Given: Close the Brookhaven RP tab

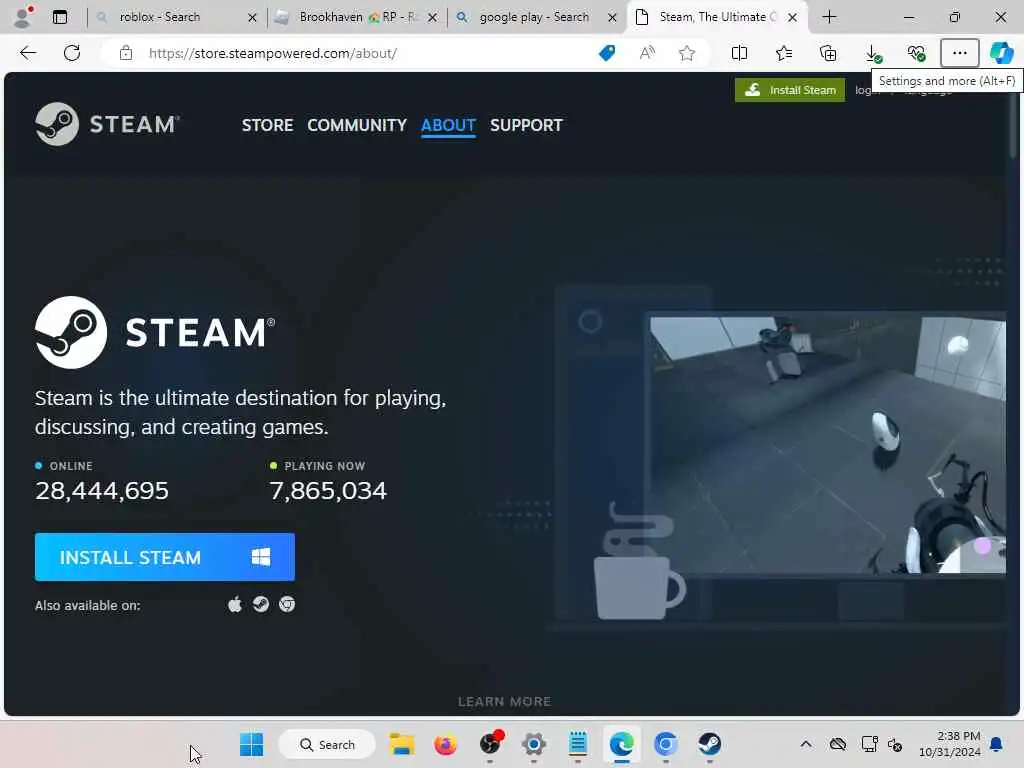Looking at the screenshot, I should coord(432,18).
